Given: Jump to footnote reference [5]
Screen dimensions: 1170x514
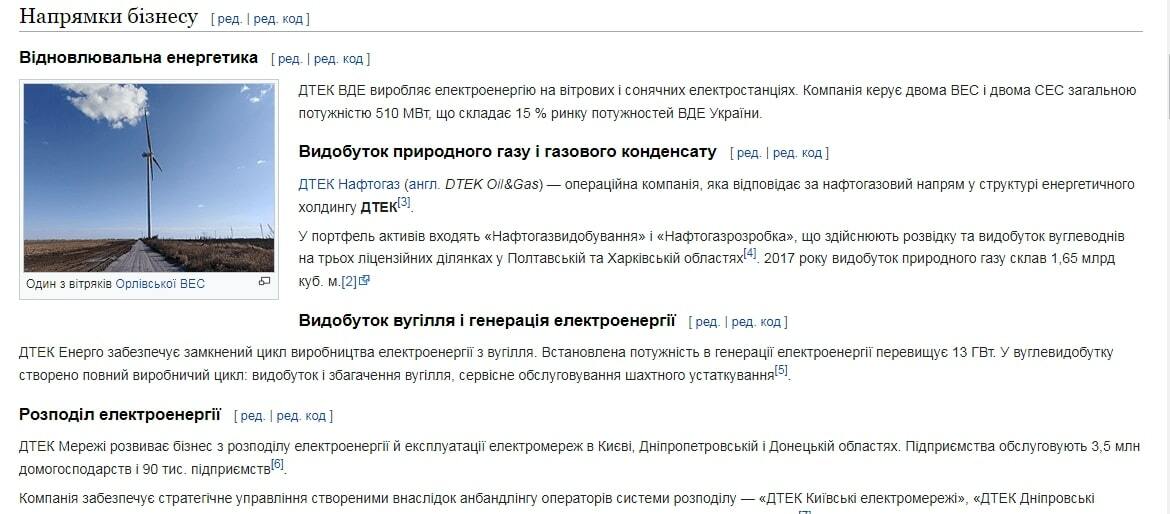Looking at the screenshot, I should 780,370.
